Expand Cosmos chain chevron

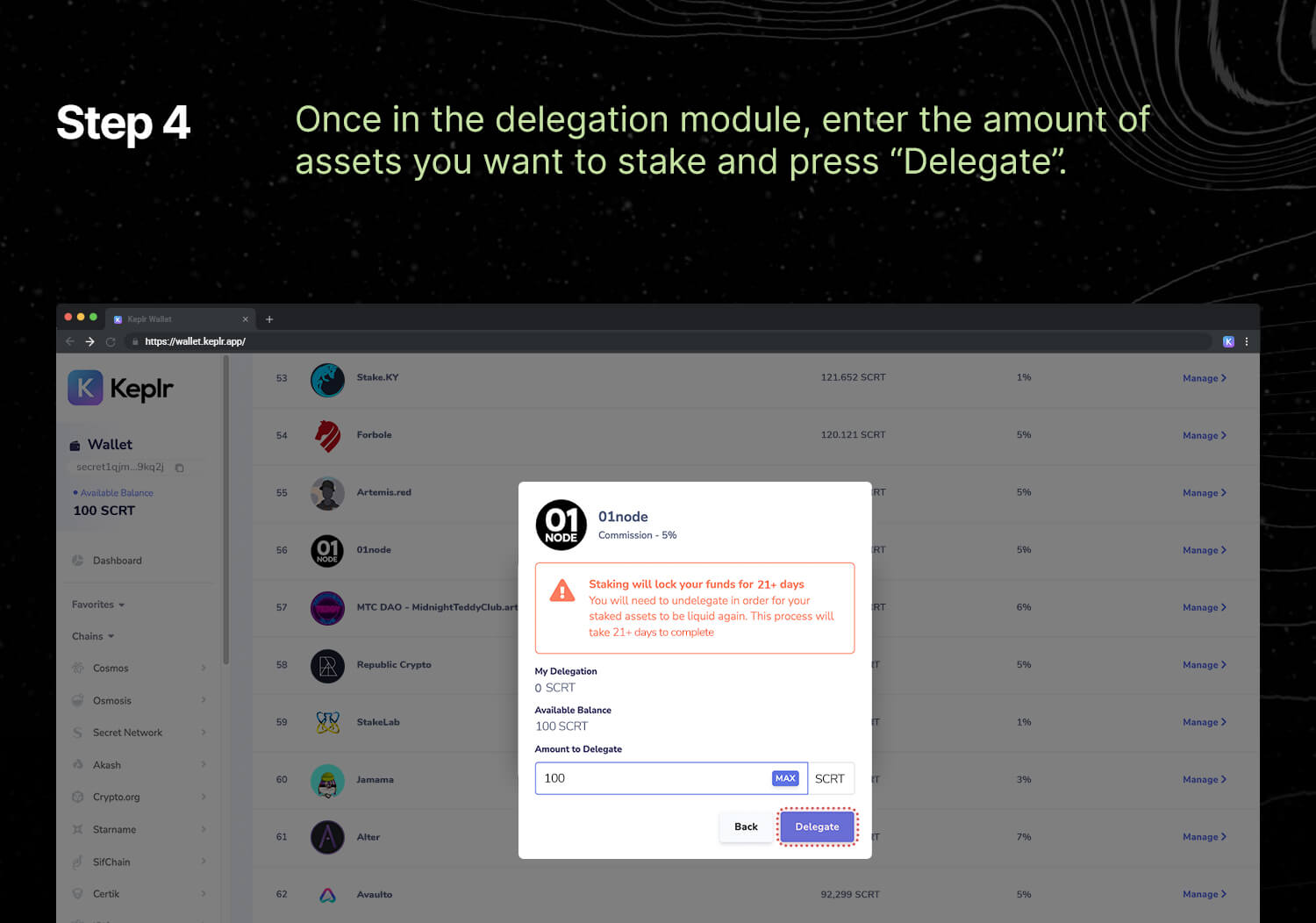[x=204, y=668]
